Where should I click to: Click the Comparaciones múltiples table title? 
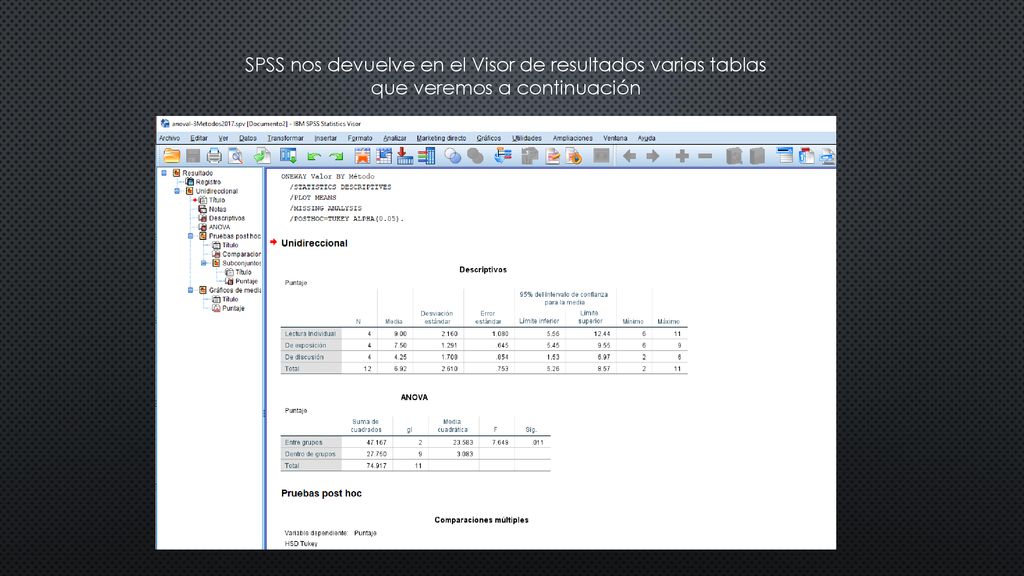(x=481, y=520)
